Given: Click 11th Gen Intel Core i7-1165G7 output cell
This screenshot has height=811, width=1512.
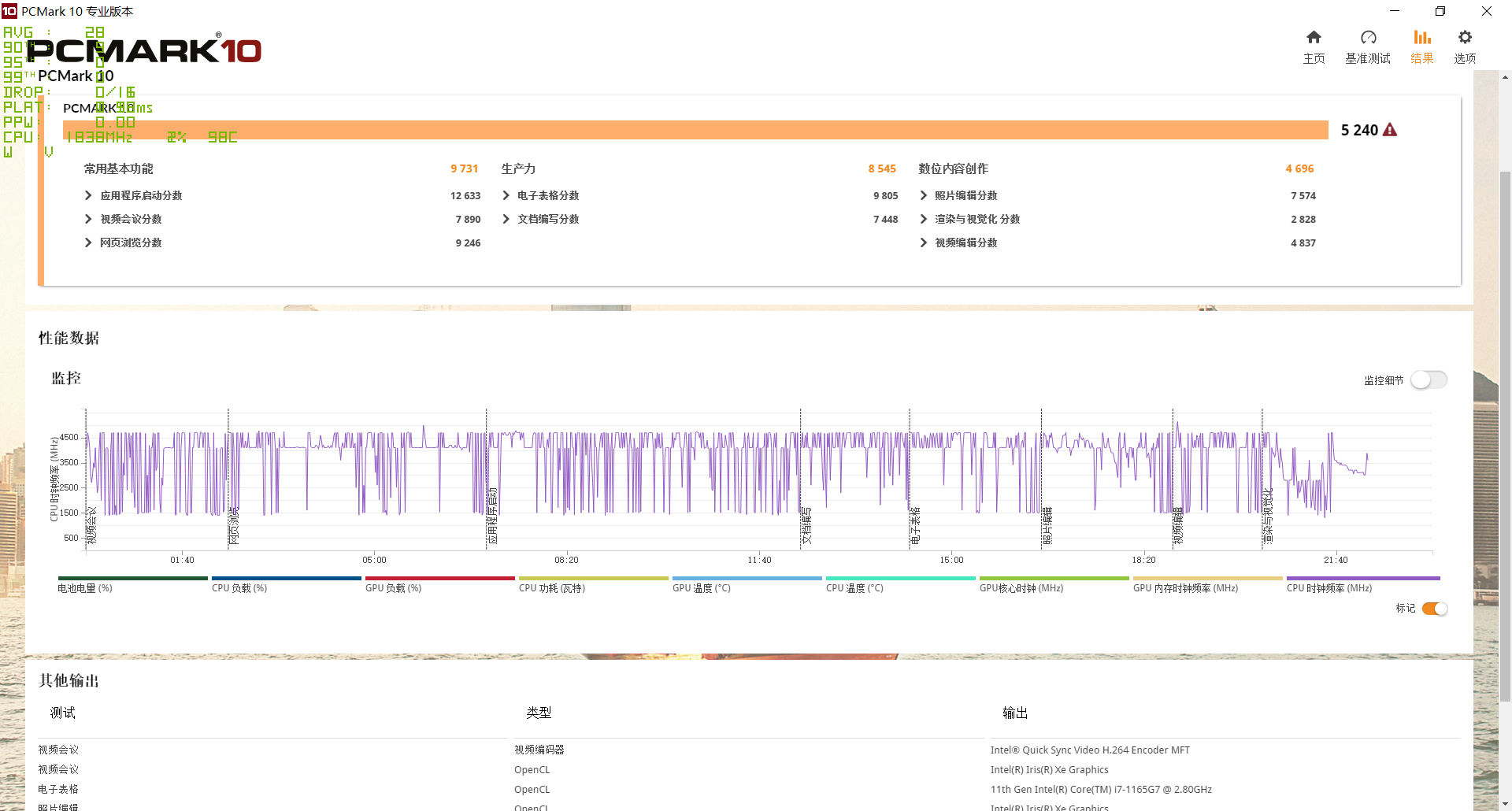Looking at the screenshot, I should click(x=1101, y=790).
